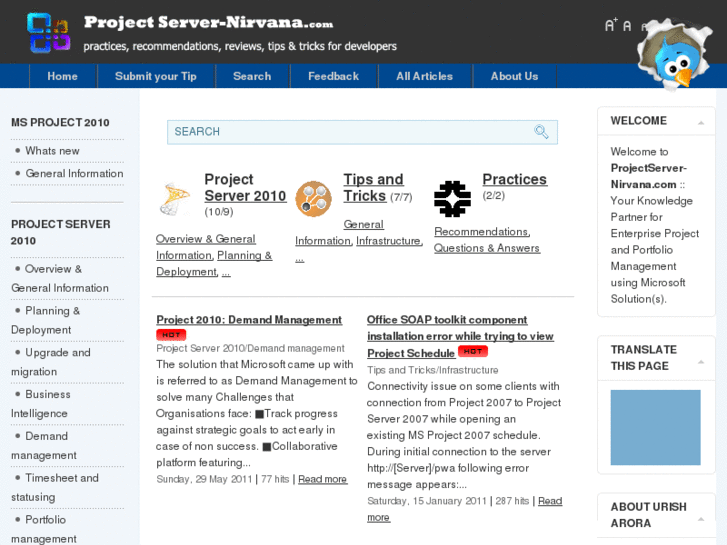Screen dimensions: 727x545
Task: Collapse the About Urish Arora panel
Action: [701, 519]
